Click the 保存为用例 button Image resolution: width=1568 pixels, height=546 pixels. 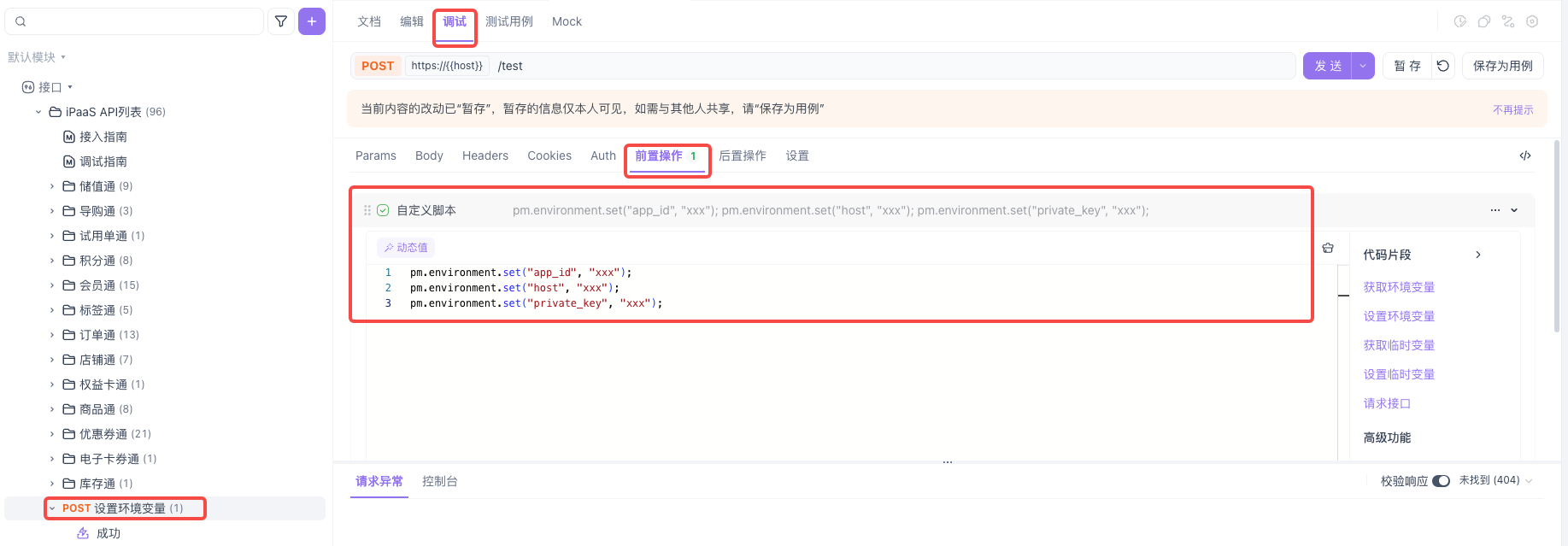(1502, 66)
